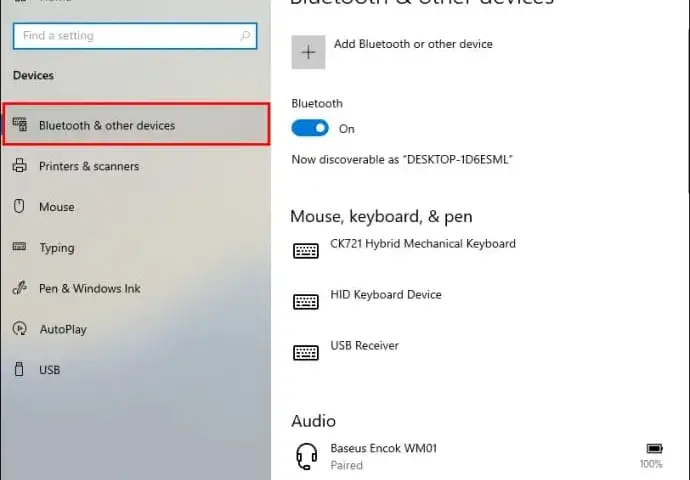Click the plus icon to add device
The image size is (690, 480).
coord(308,52)
